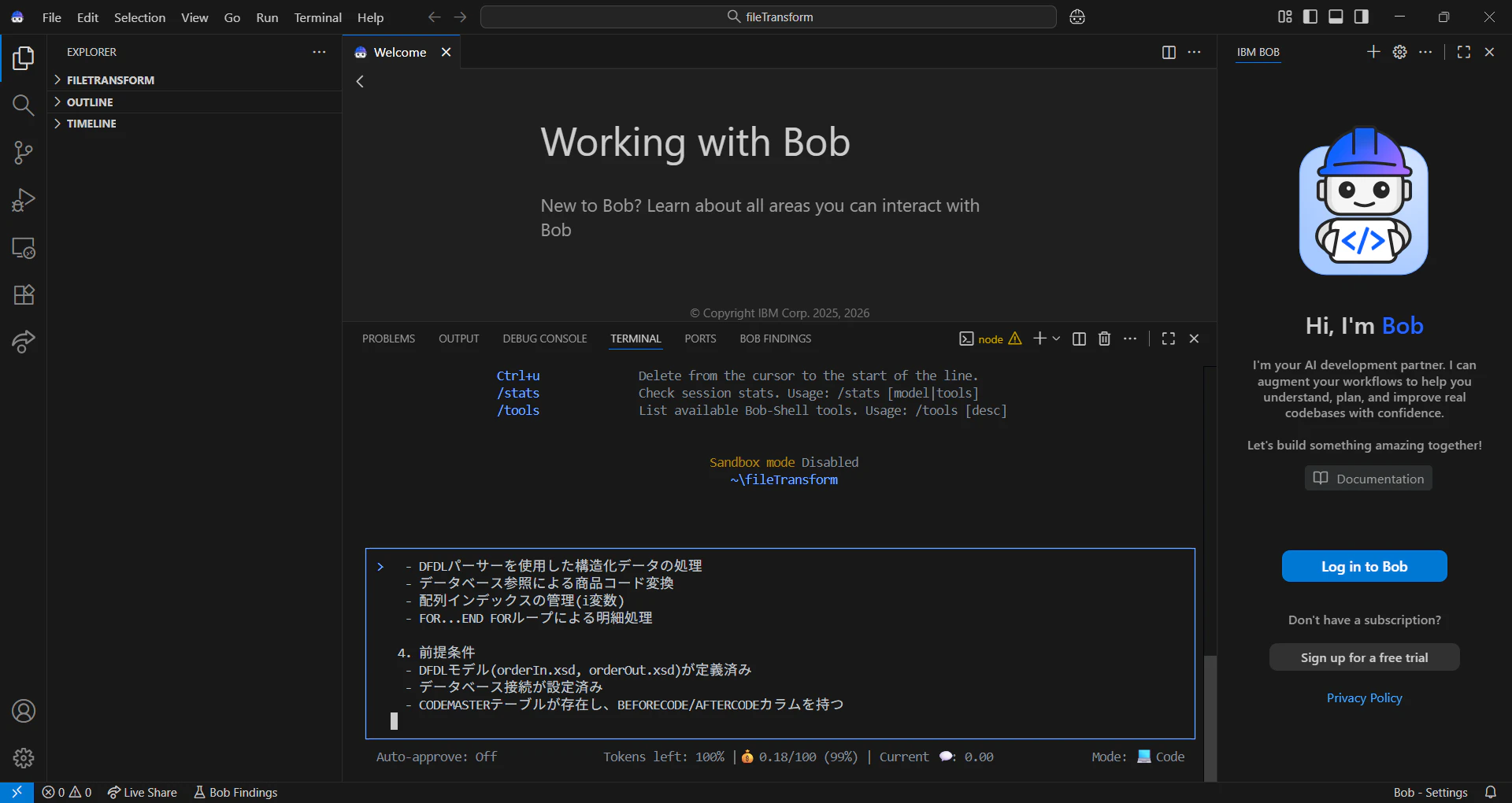Open the File menu

(52, 17)
